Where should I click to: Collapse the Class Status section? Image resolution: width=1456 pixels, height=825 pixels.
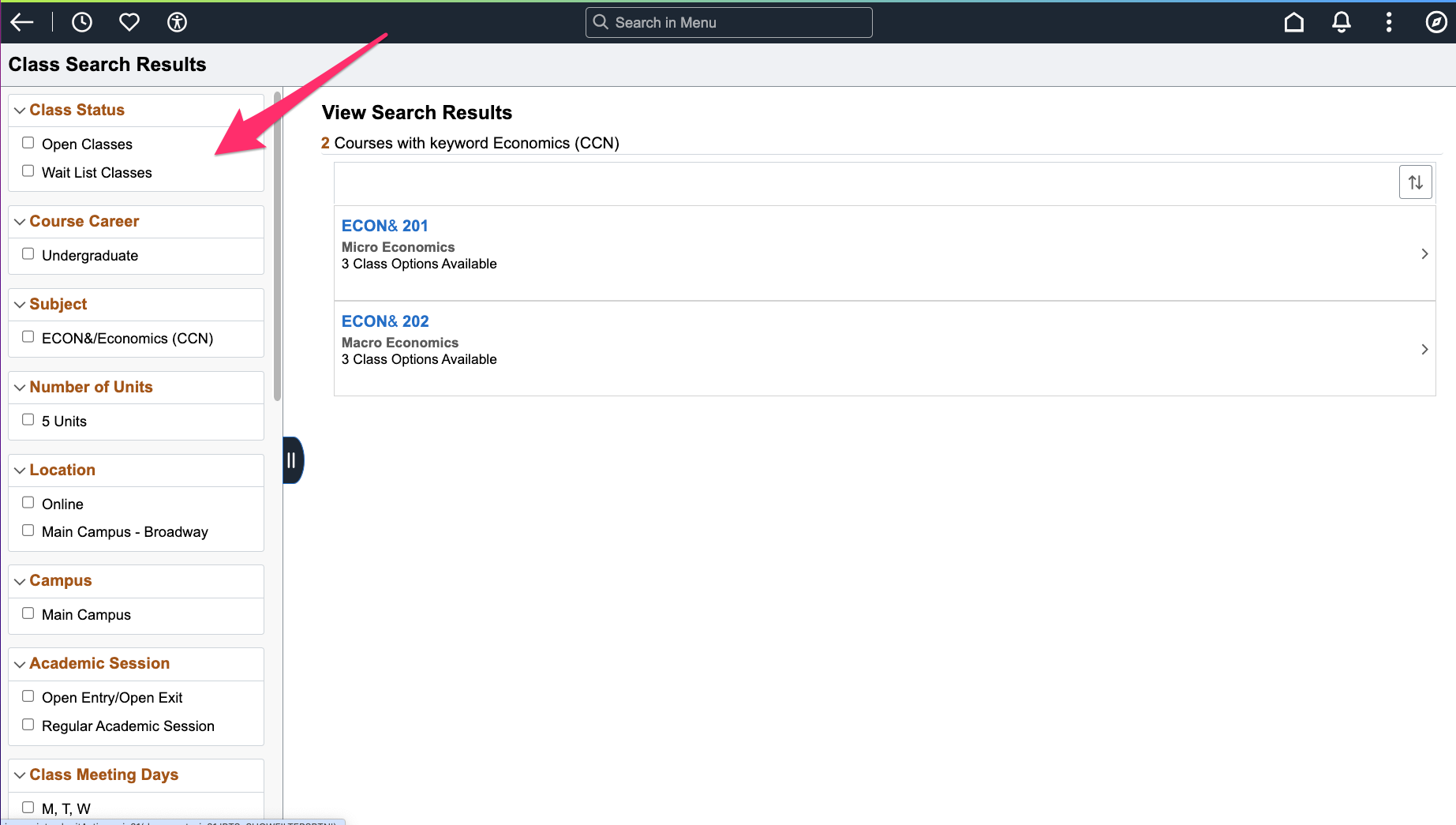tap(20, 110)
